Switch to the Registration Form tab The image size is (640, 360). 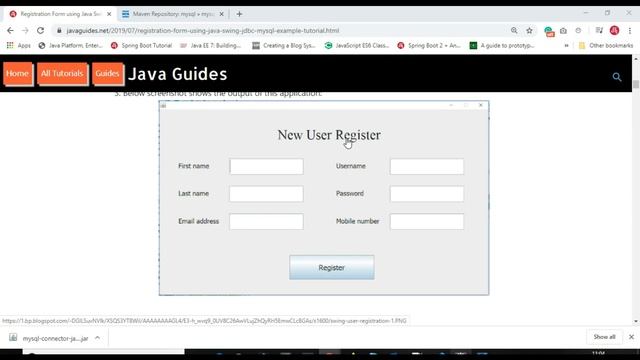pyautogui.click(x=60, y=14)
